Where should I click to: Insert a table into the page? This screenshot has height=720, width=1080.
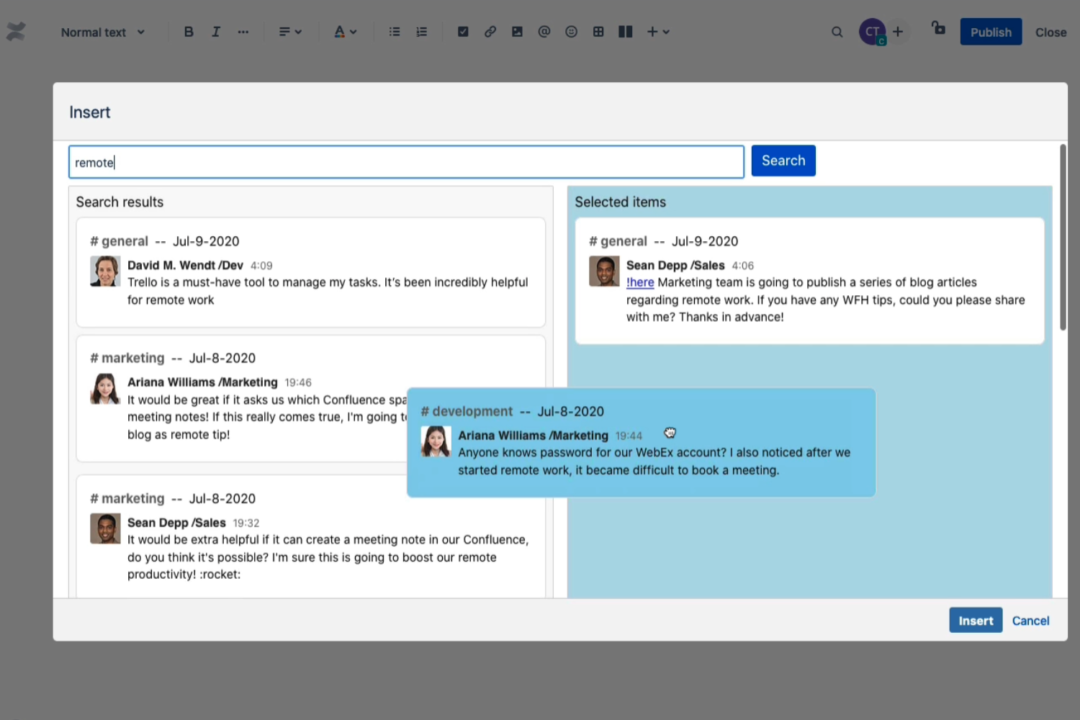coord(598,31)
